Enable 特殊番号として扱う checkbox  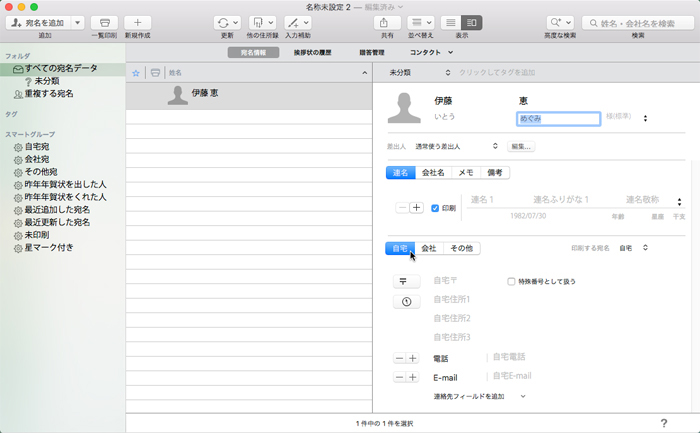511,281
